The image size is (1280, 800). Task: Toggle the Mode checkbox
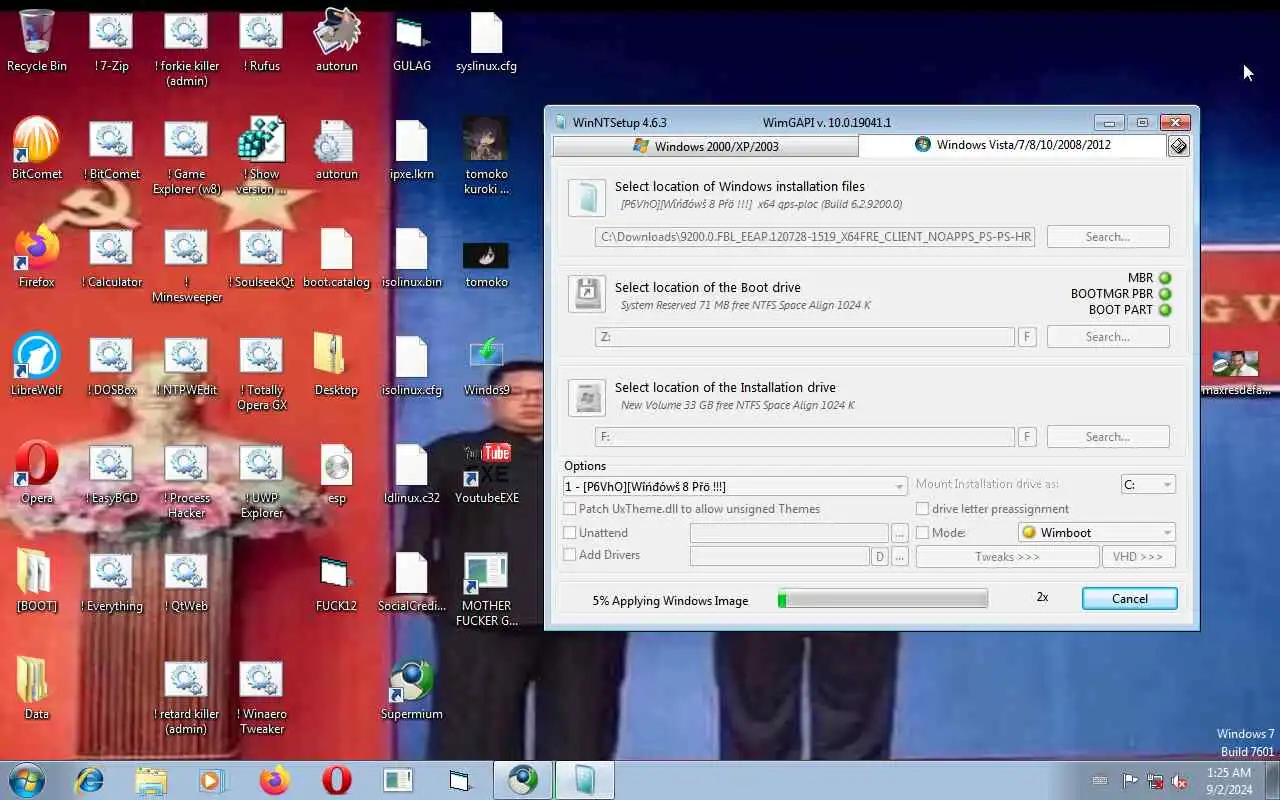coord(923,533)
